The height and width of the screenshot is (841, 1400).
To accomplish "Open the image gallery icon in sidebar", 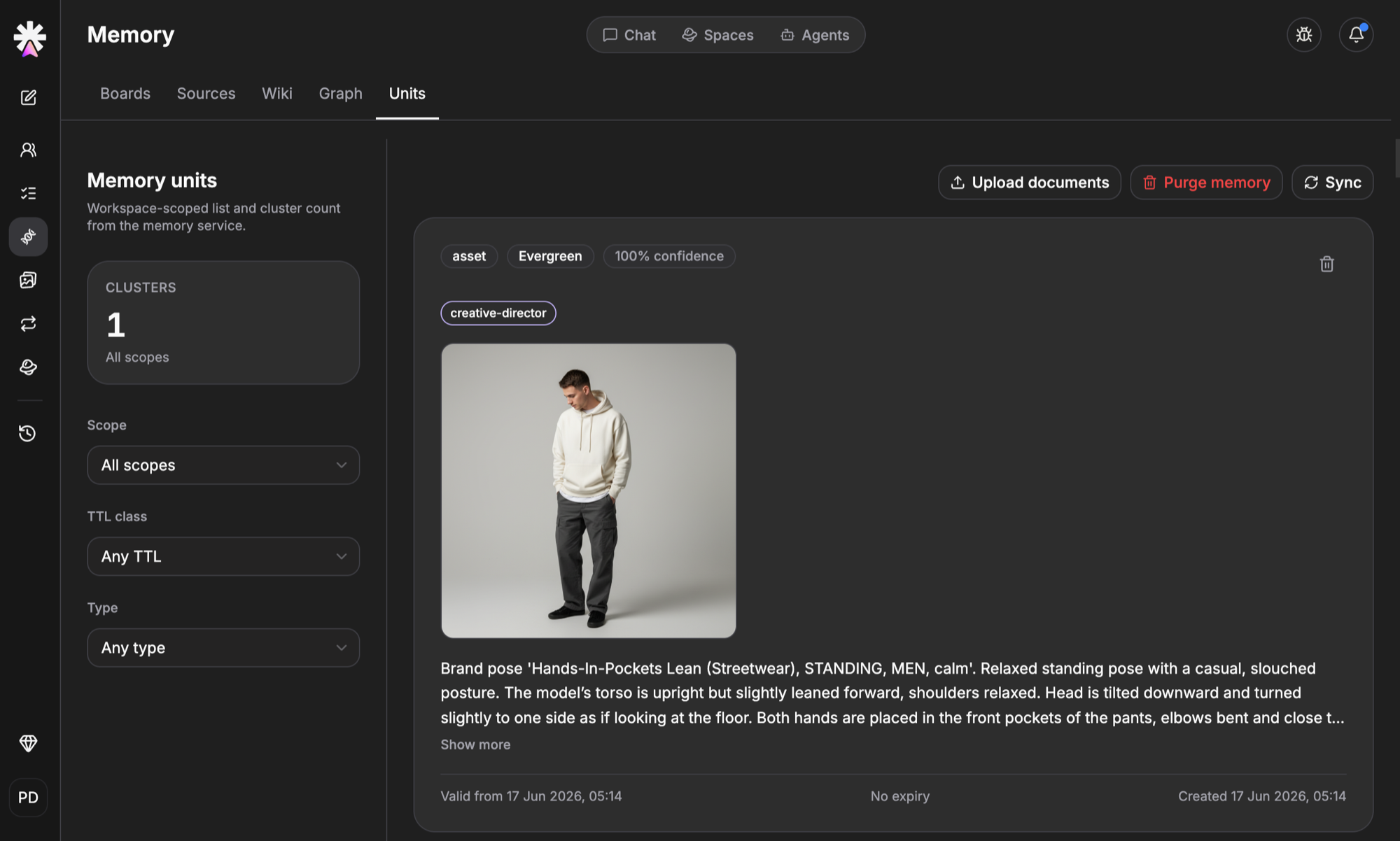I will pyautogui.click(x=28, y=280).
